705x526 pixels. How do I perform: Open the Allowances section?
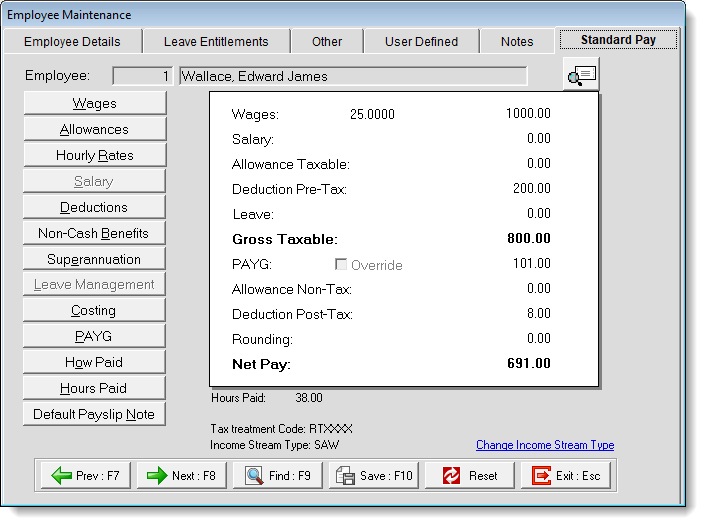coord(94,129)
